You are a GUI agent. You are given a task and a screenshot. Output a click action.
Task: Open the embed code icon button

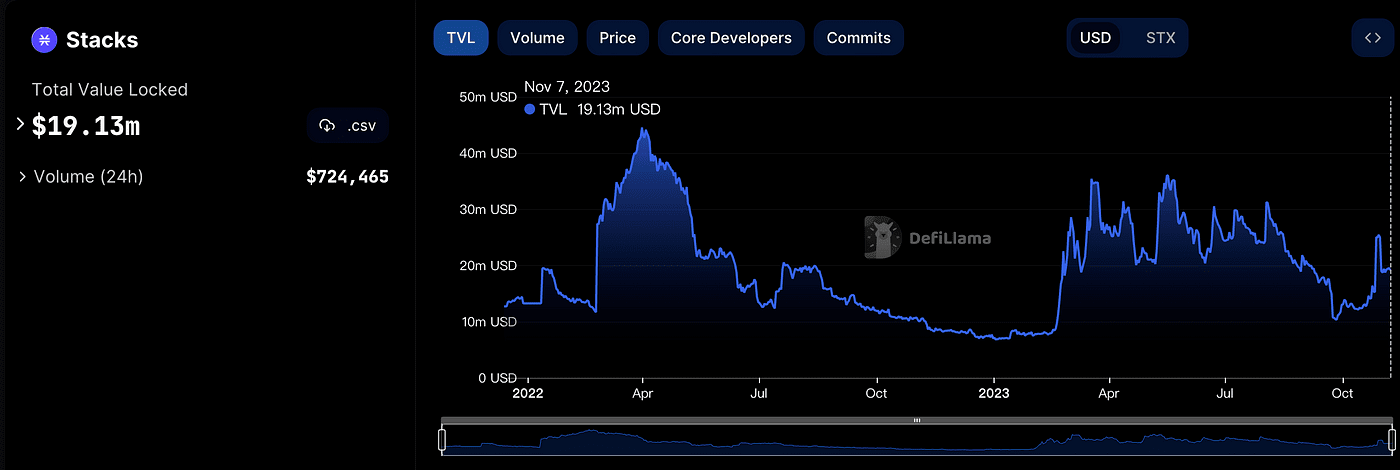click(1371, 38)
